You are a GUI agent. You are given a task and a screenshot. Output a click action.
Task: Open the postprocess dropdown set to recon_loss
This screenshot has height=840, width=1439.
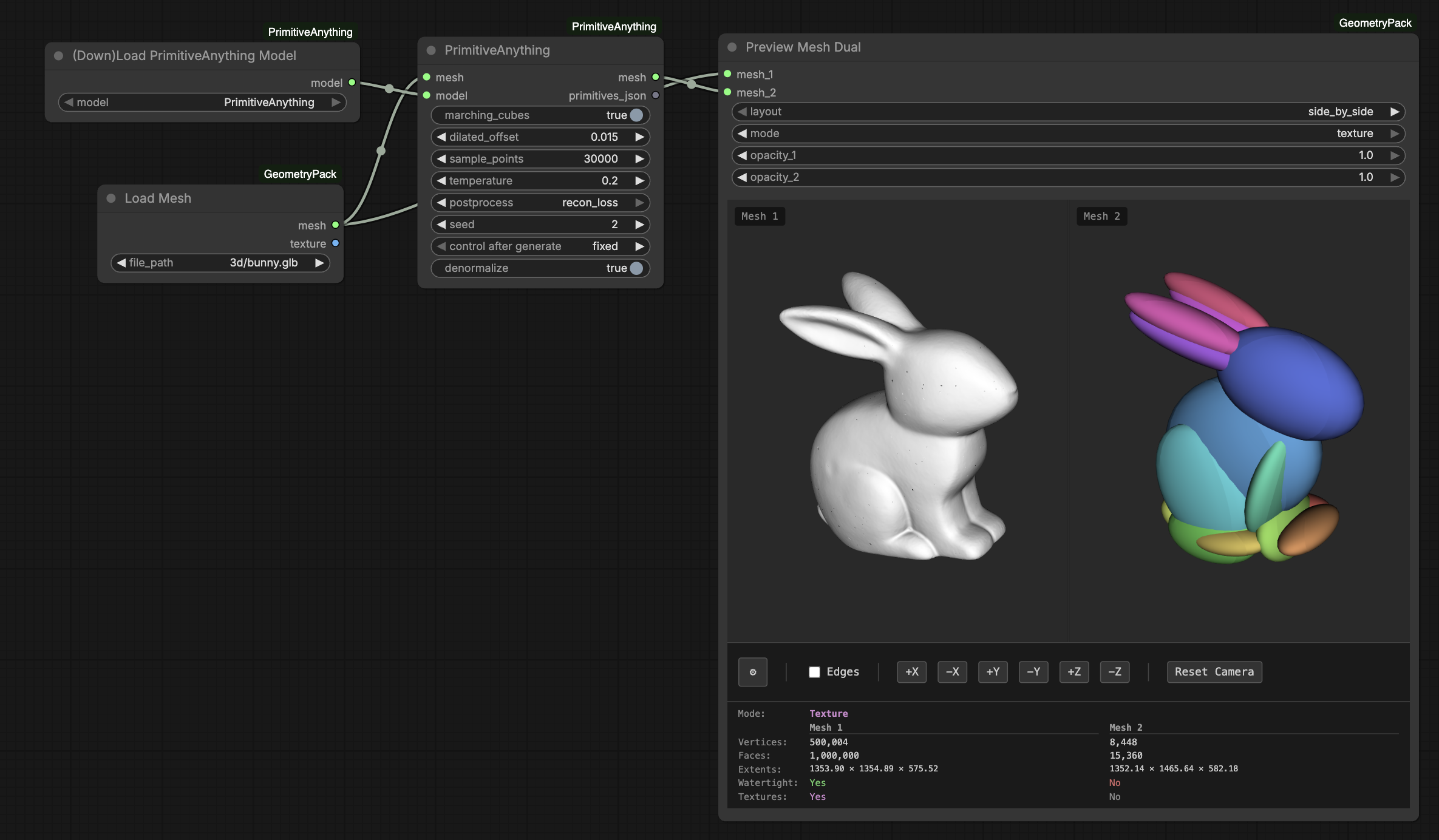coord(540,203)
